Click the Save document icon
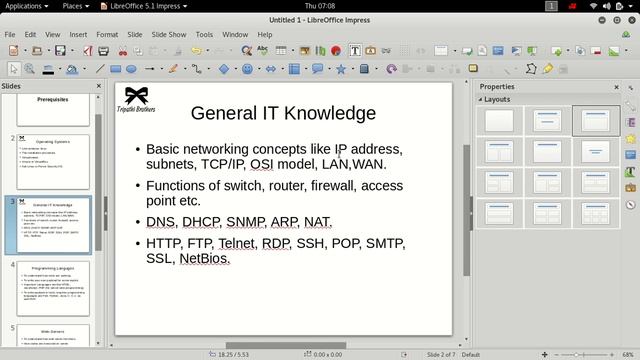The height and width of the screenshot is (360, 640). (60, 51)
